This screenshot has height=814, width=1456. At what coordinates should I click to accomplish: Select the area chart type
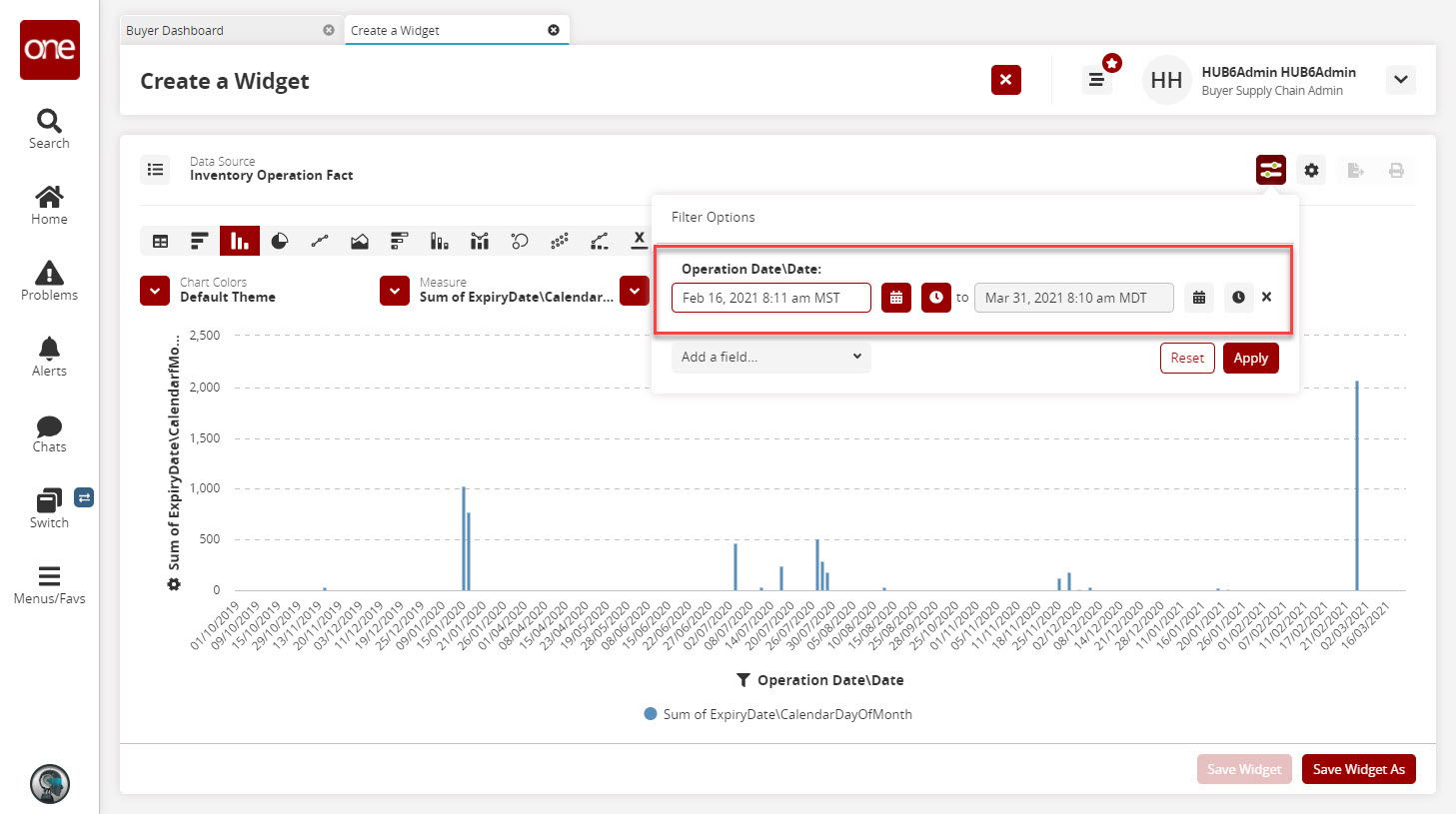(x=360, y=241)
